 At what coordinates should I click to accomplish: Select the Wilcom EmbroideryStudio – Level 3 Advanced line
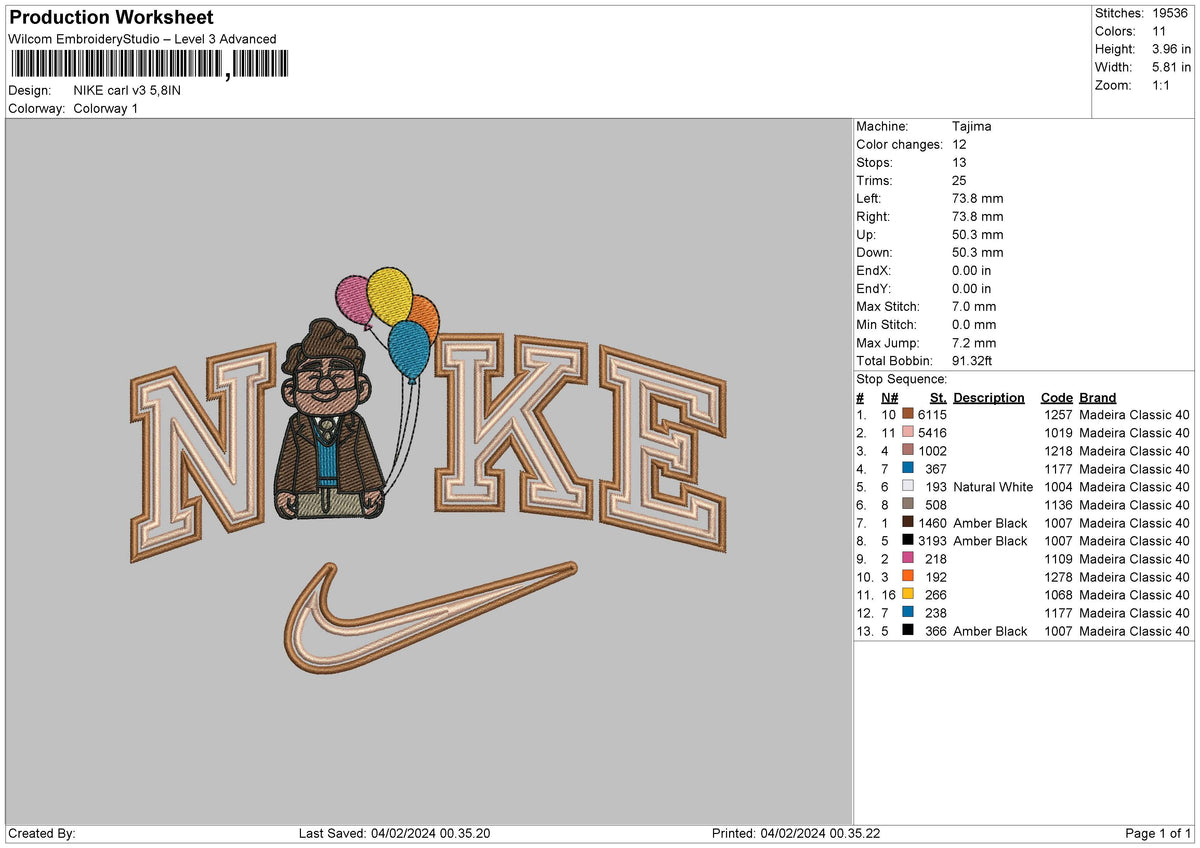click(x=142, y=39)
